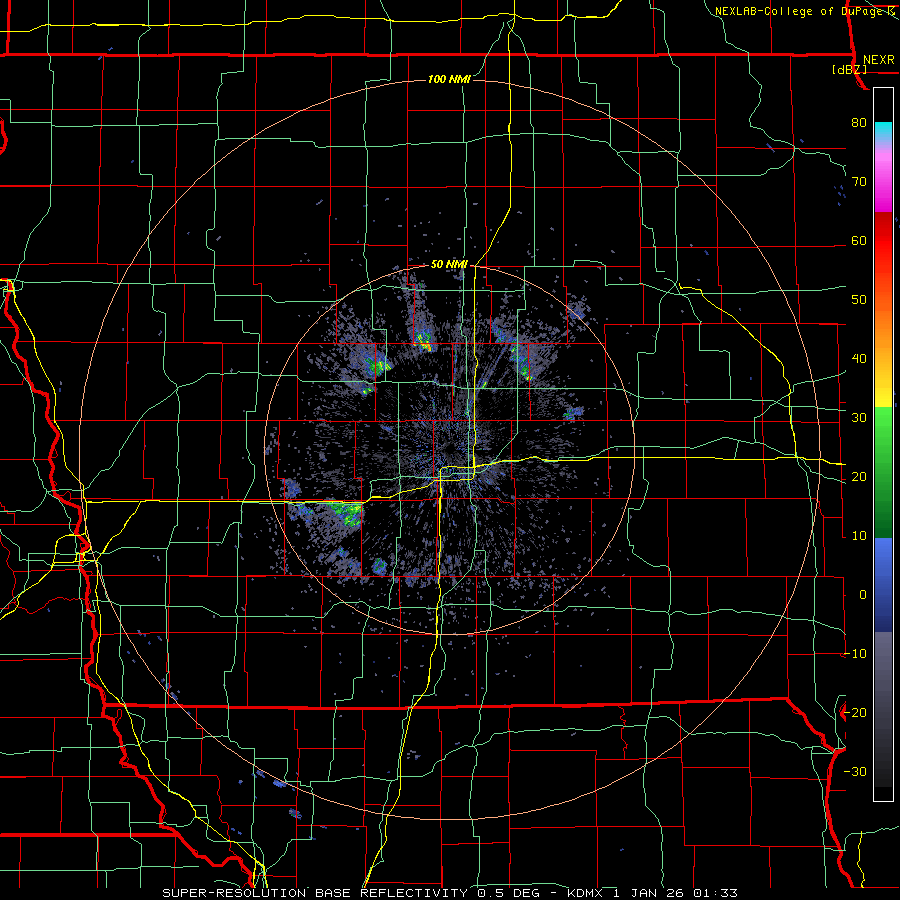900x900 pixels.
Task: Click the 100 NMI range ring label
Action: [x=449, y=79]
